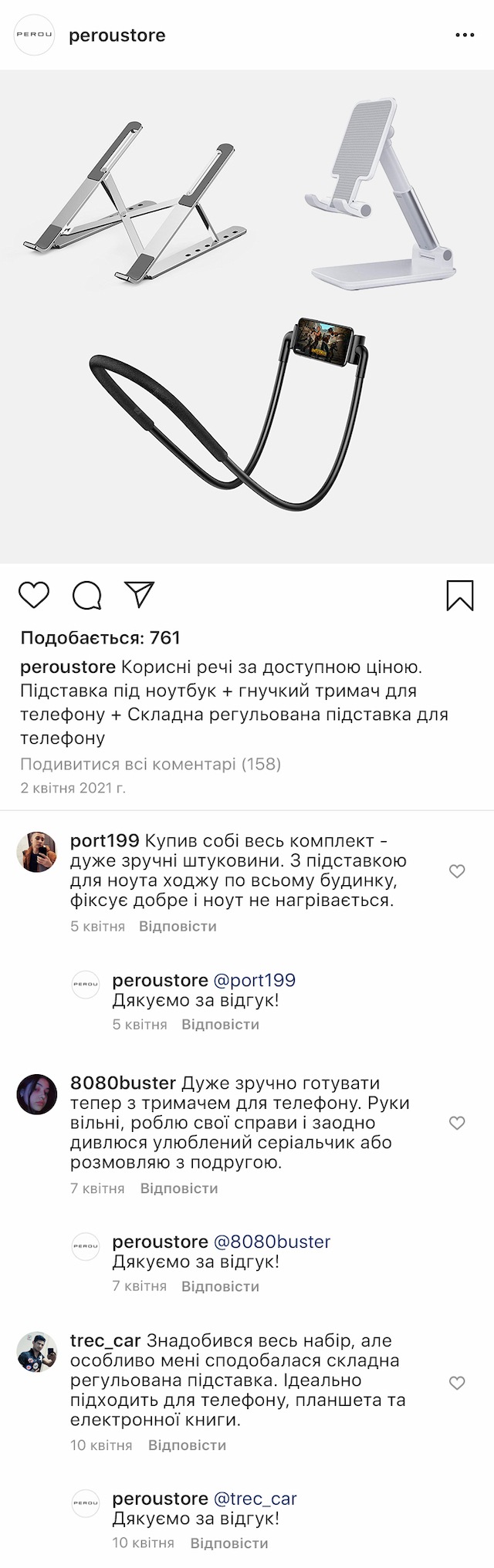The width and height of the screenshot is (494, 1568).
Task: Reply to 8080buster's comment
Action: 179,1188
